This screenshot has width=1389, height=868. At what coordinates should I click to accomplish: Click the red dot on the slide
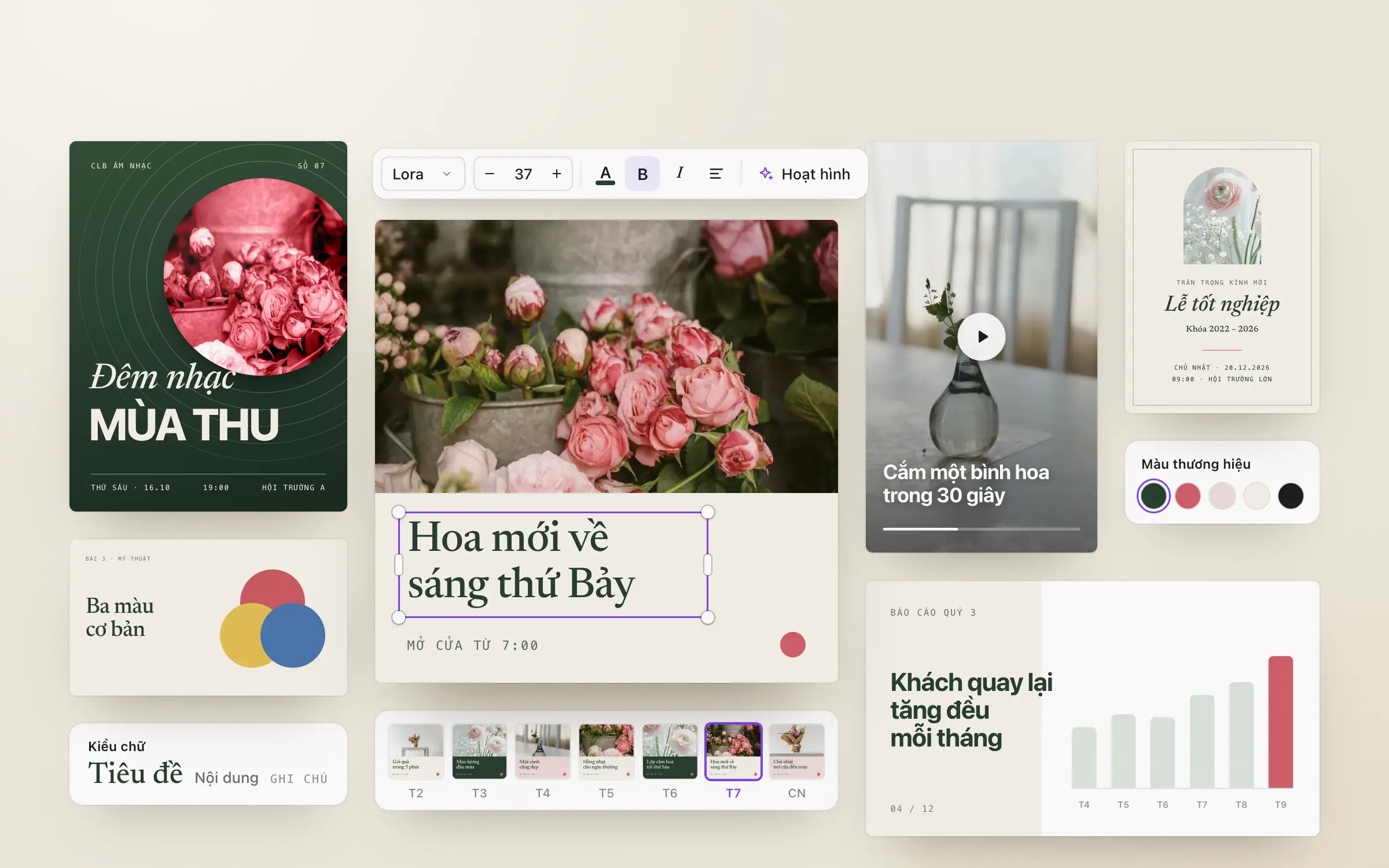coord(793,645)
